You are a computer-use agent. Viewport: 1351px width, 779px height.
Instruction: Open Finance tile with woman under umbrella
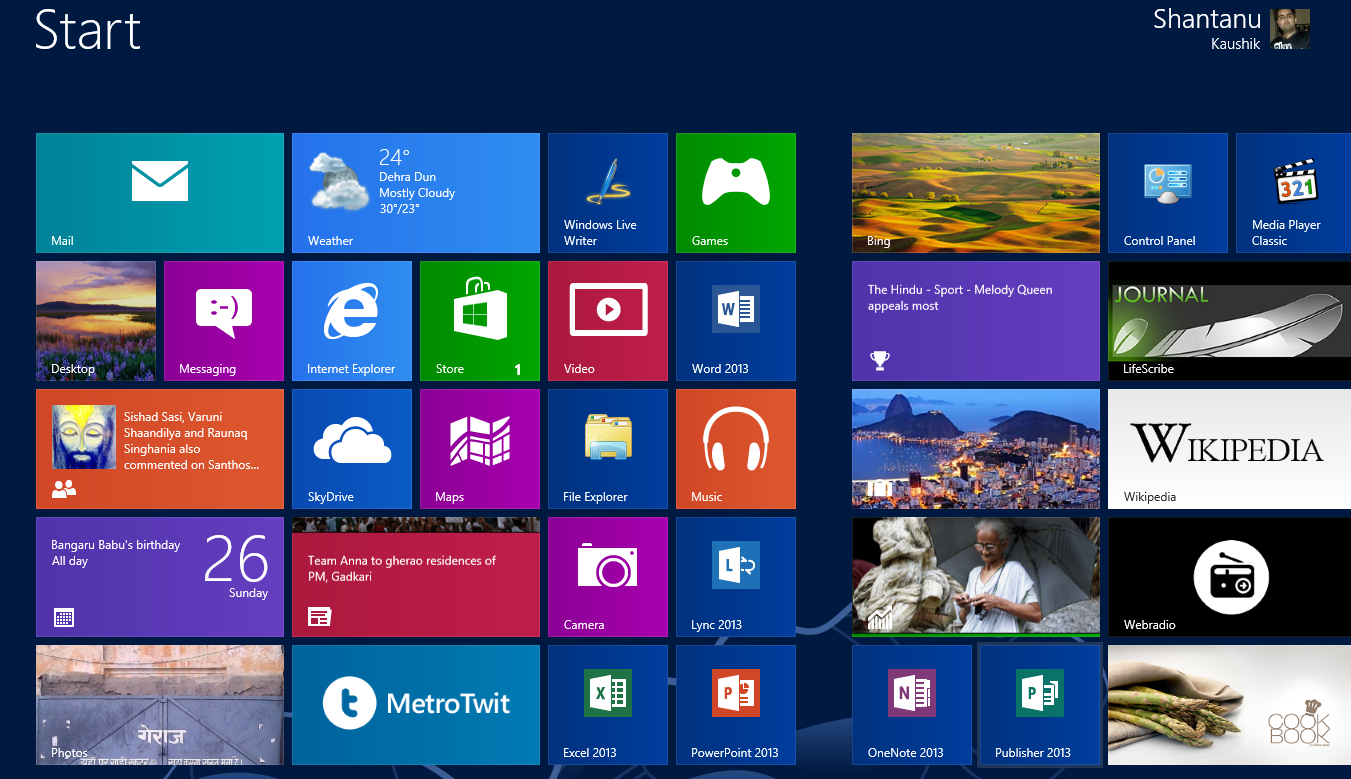coord(976,577)
